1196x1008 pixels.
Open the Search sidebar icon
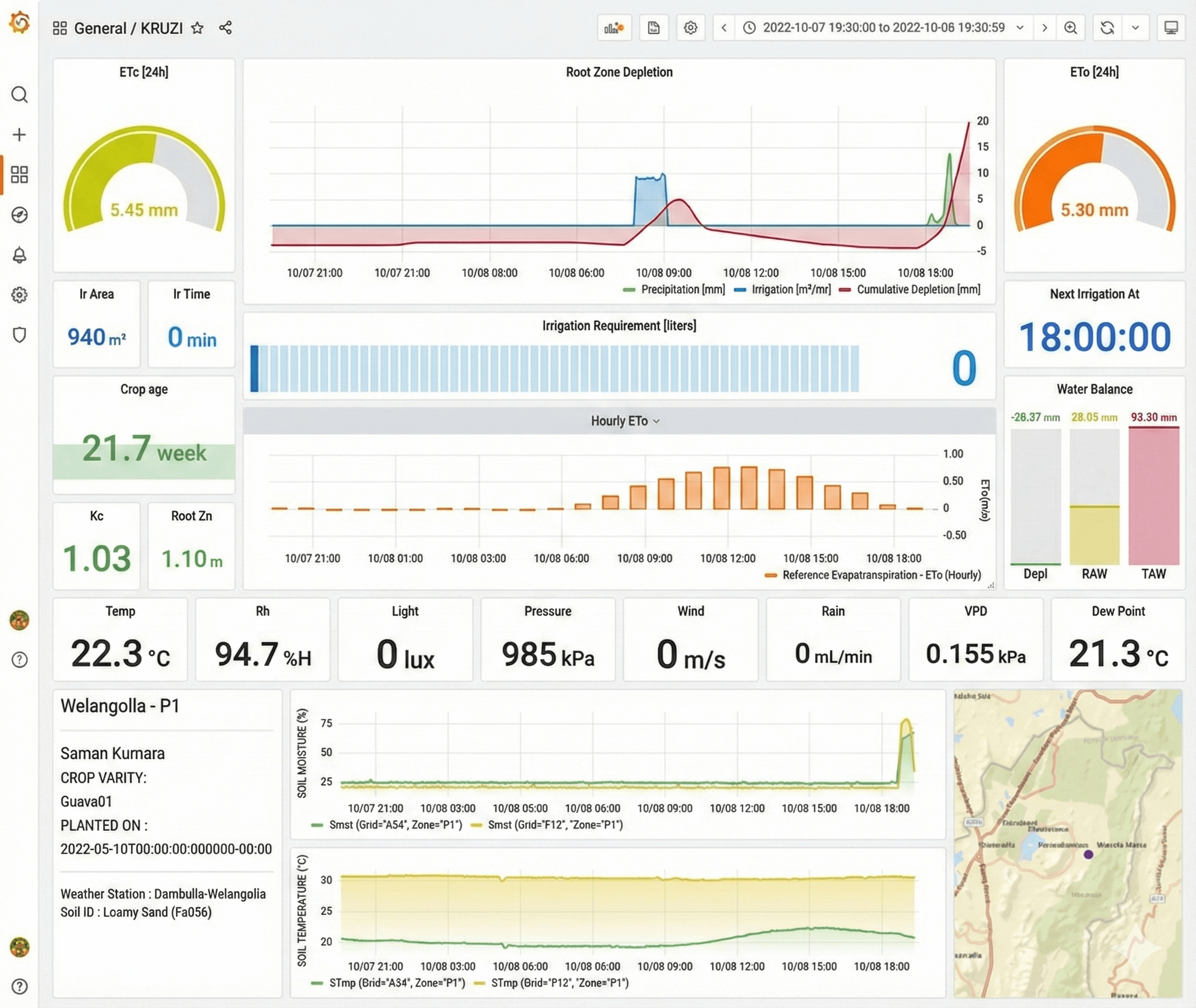pyautogui.click(x=20, y=96)
